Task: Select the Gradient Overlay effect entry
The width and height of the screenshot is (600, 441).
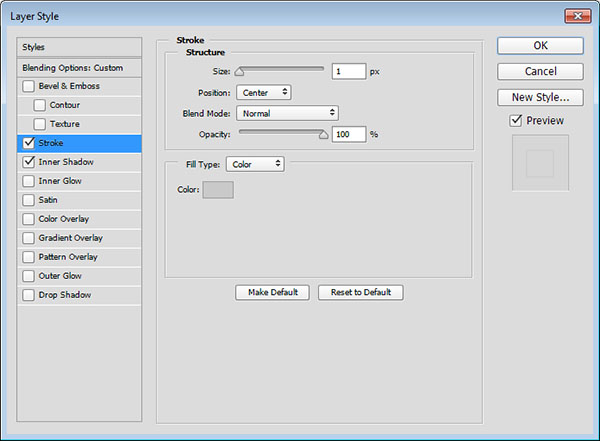Action: tap(70, 238)
